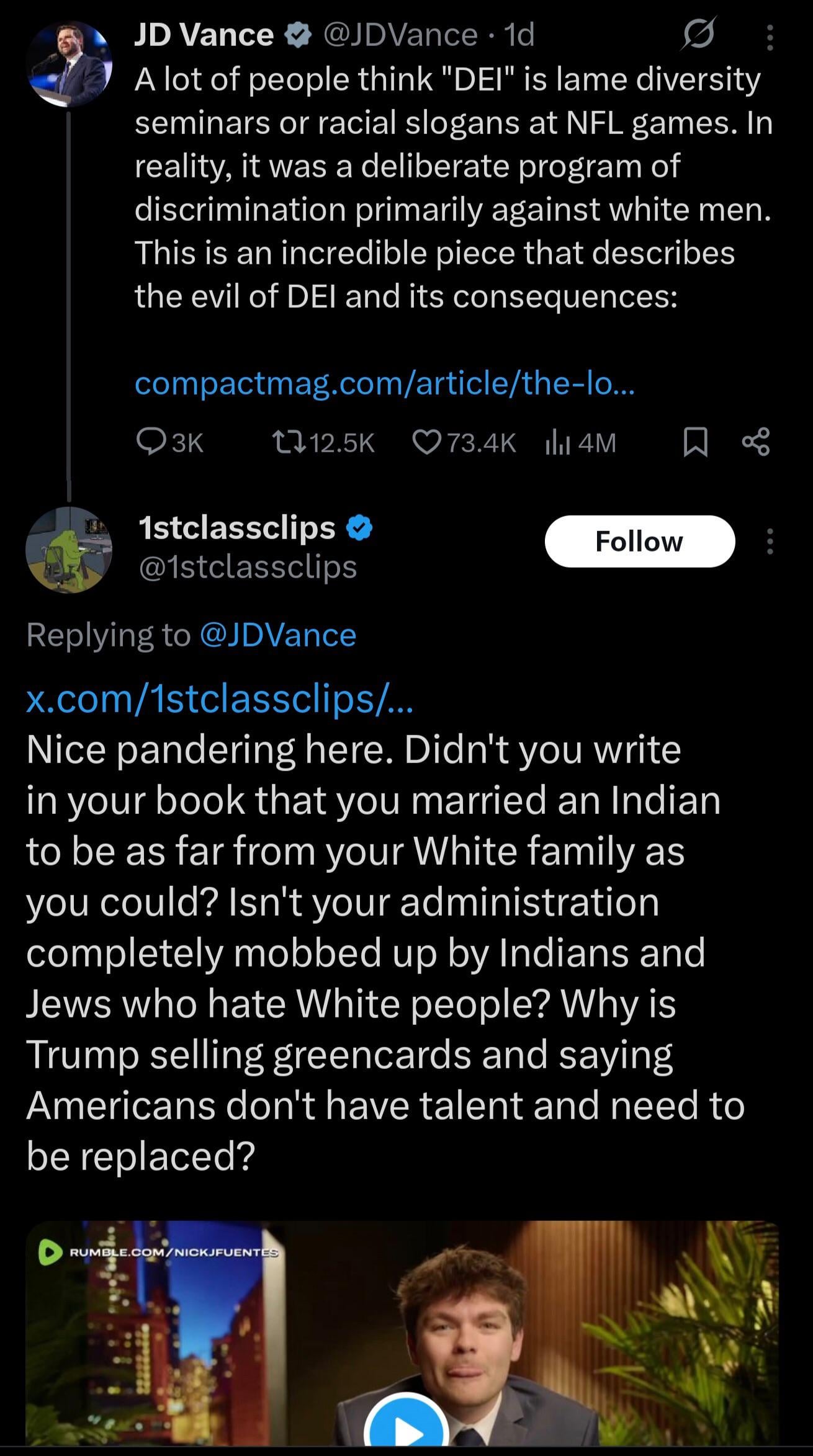The width and height of the screenshot is (813, 1456).
Task: Bookmark JD Vance's post
Action: (695, 442)
